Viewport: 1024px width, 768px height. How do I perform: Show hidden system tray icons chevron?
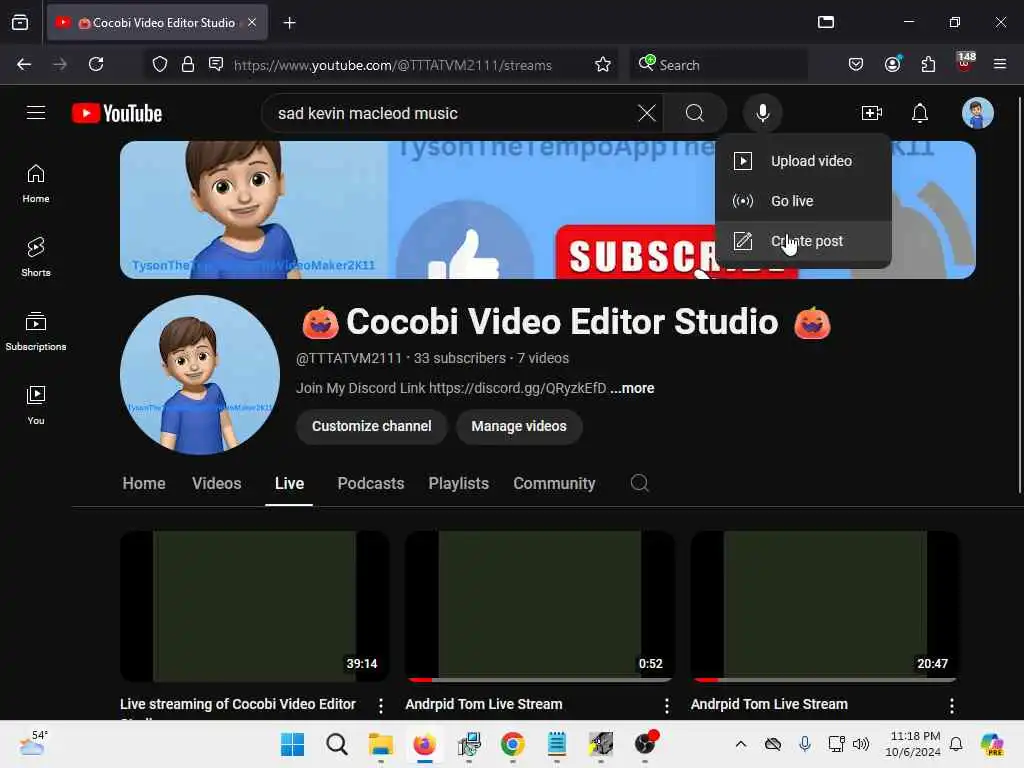tap(741, 744)
